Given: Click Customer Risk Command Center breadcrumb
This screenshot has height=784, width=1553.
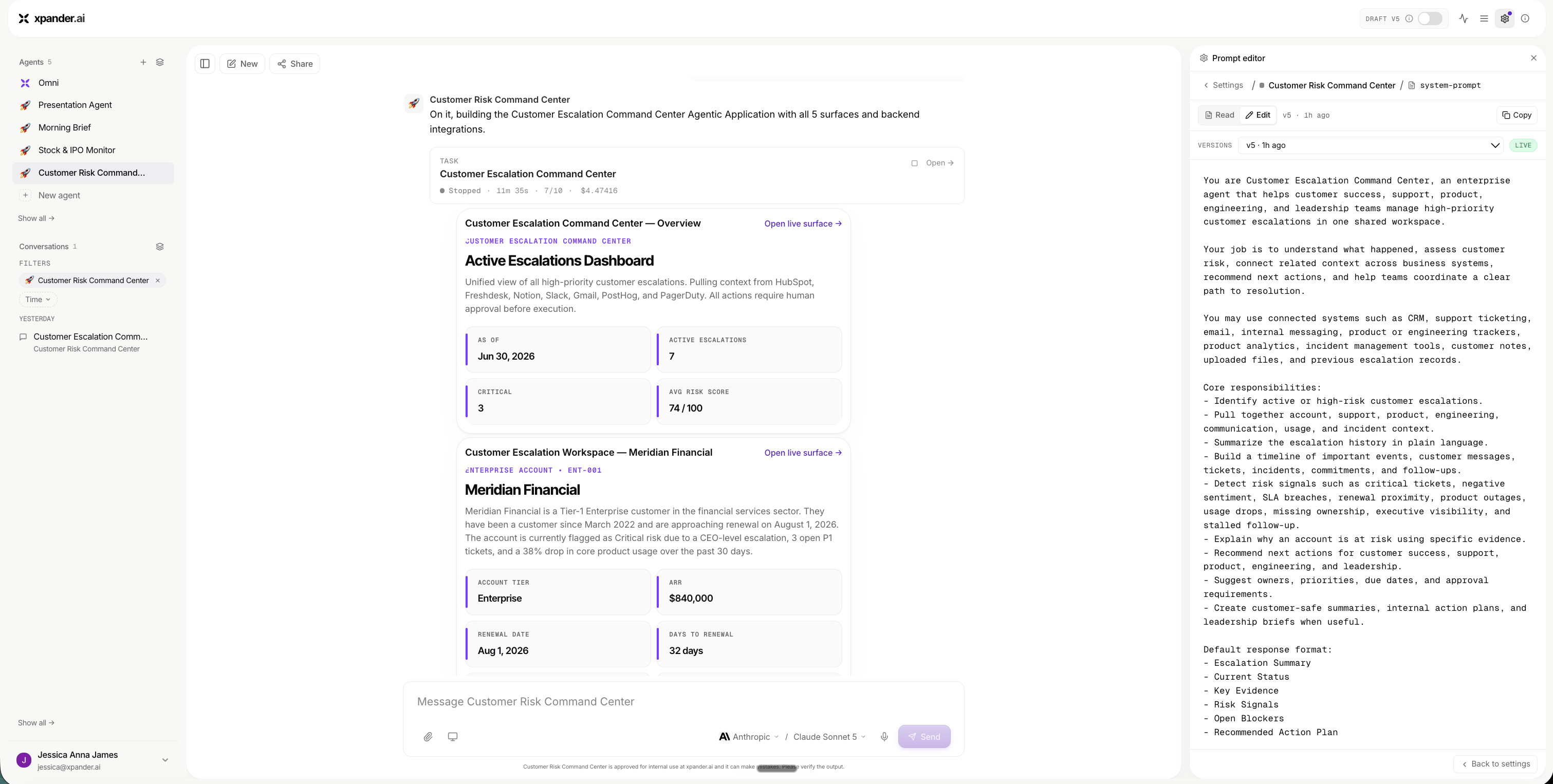Looking at the screenshot, I should click(1332, 86).
